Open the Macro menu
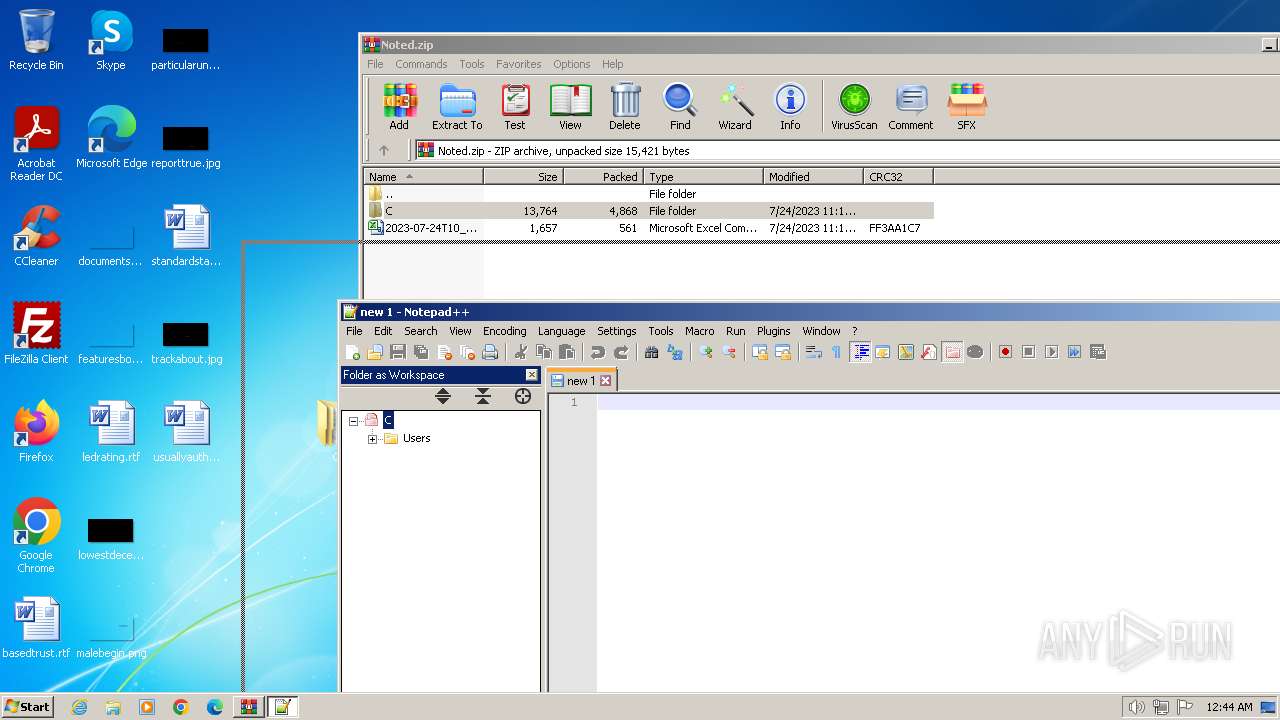This screenshot has height=720, width=1280. pos(699,331)
